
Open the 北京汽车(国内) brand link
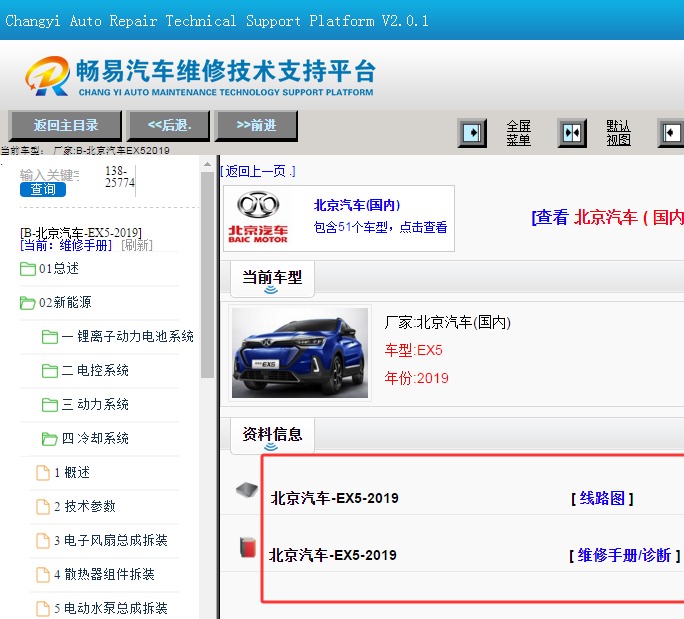(x=357, y=205)
